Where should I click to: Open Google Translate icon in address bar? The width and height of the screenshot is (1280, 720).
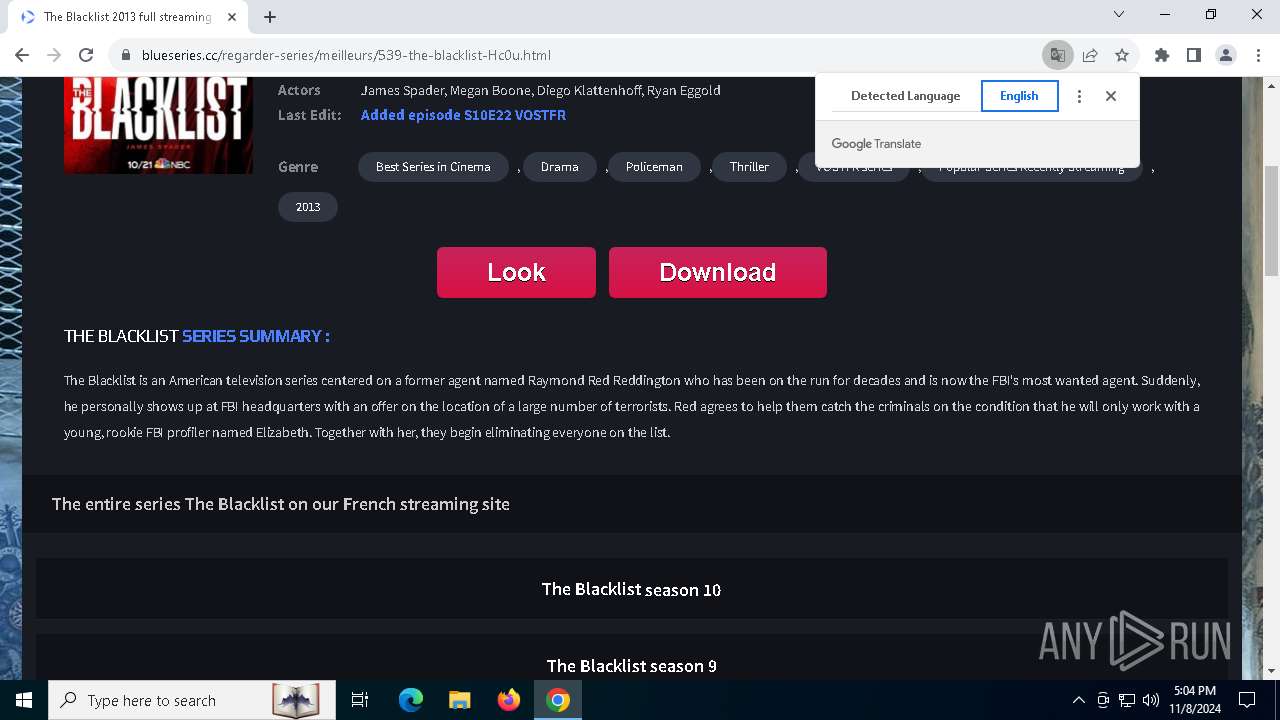pyautogui.click(x=1057, y=55)
